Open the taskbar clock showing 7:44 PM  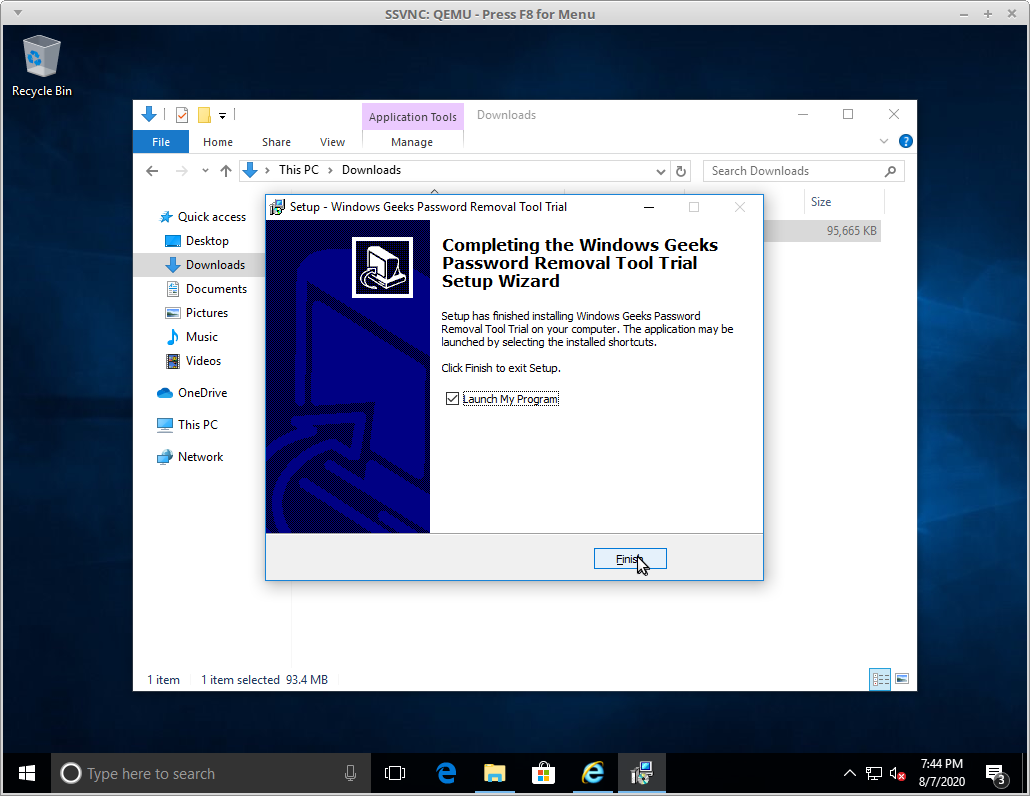tap(941, 773)
